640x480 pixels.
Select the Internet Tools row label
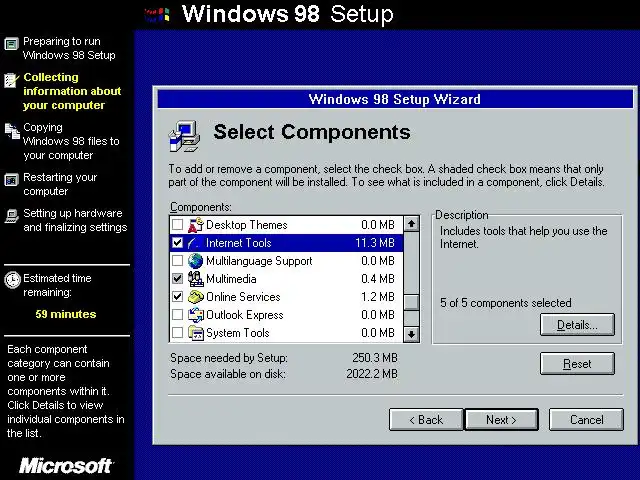239,243
